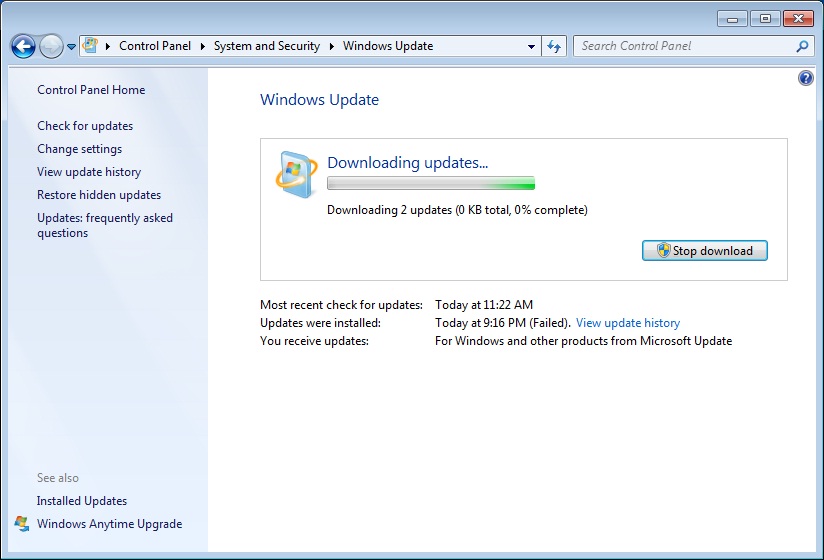Click the Windows Update box icon

coord(296,174)
